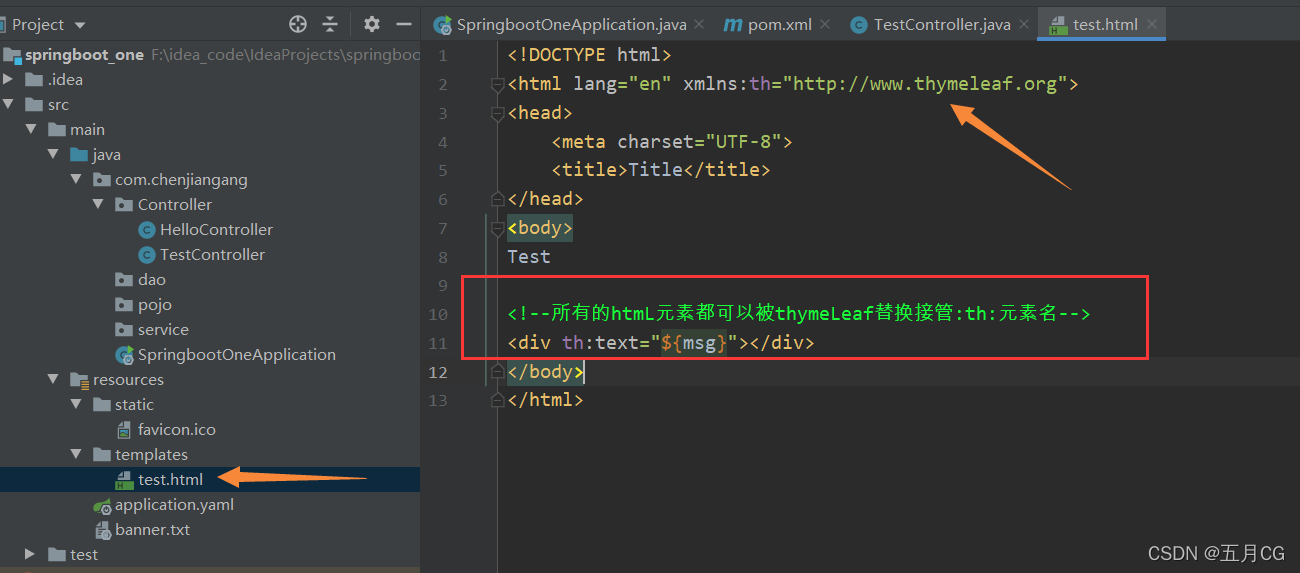1300x573 pixels.
Task: Close the SpringbootOneApplication.java tab
Action: (697, 24)
